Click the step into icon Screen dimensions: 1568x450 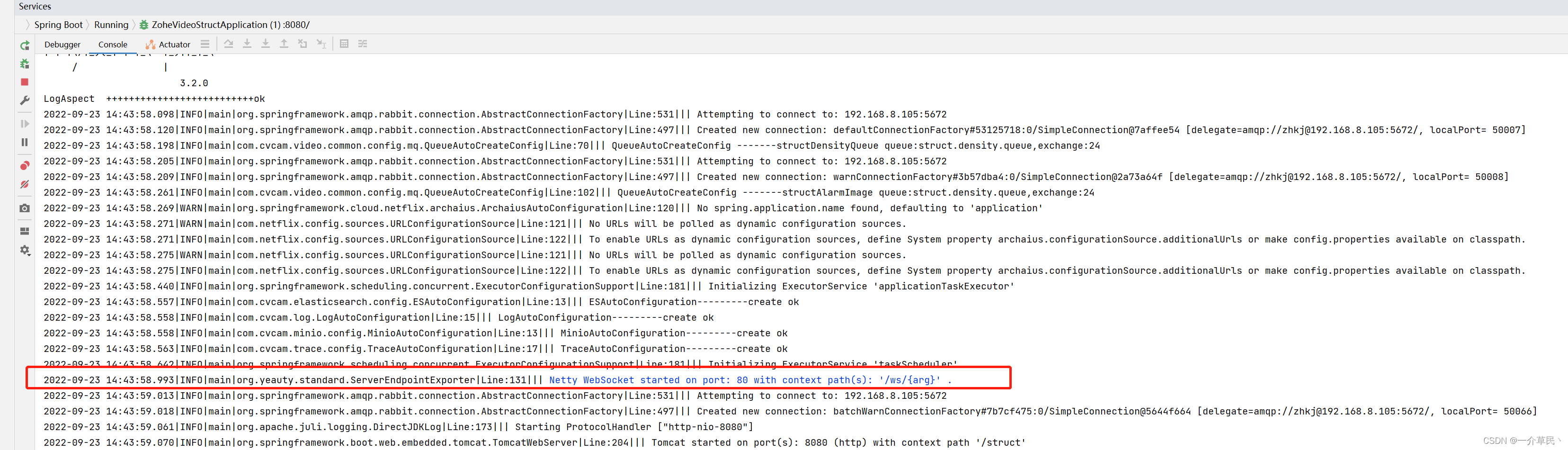(x=266, y=44)
